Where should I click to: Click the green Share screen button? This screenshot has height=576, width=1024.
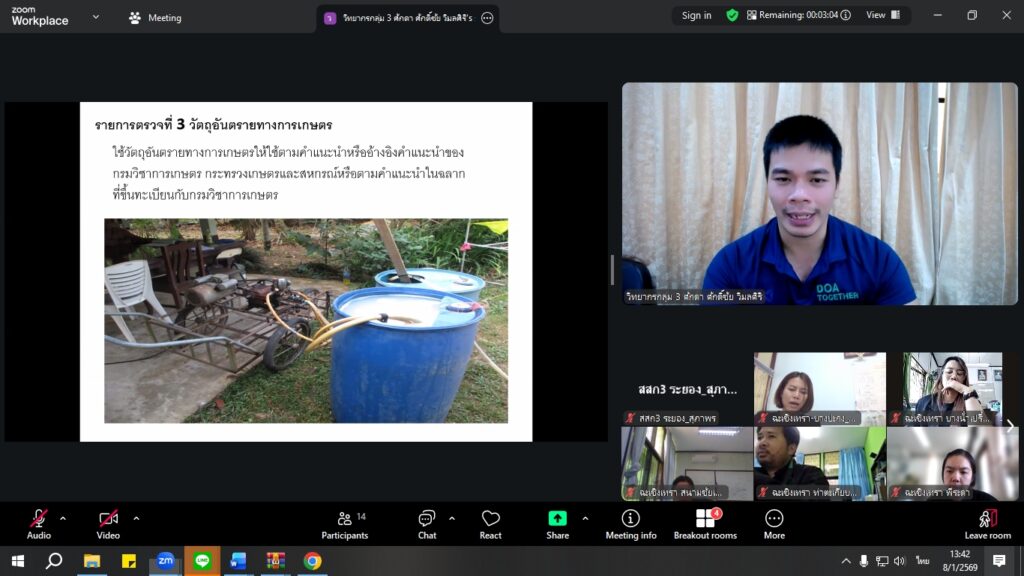tap(557, 524)
